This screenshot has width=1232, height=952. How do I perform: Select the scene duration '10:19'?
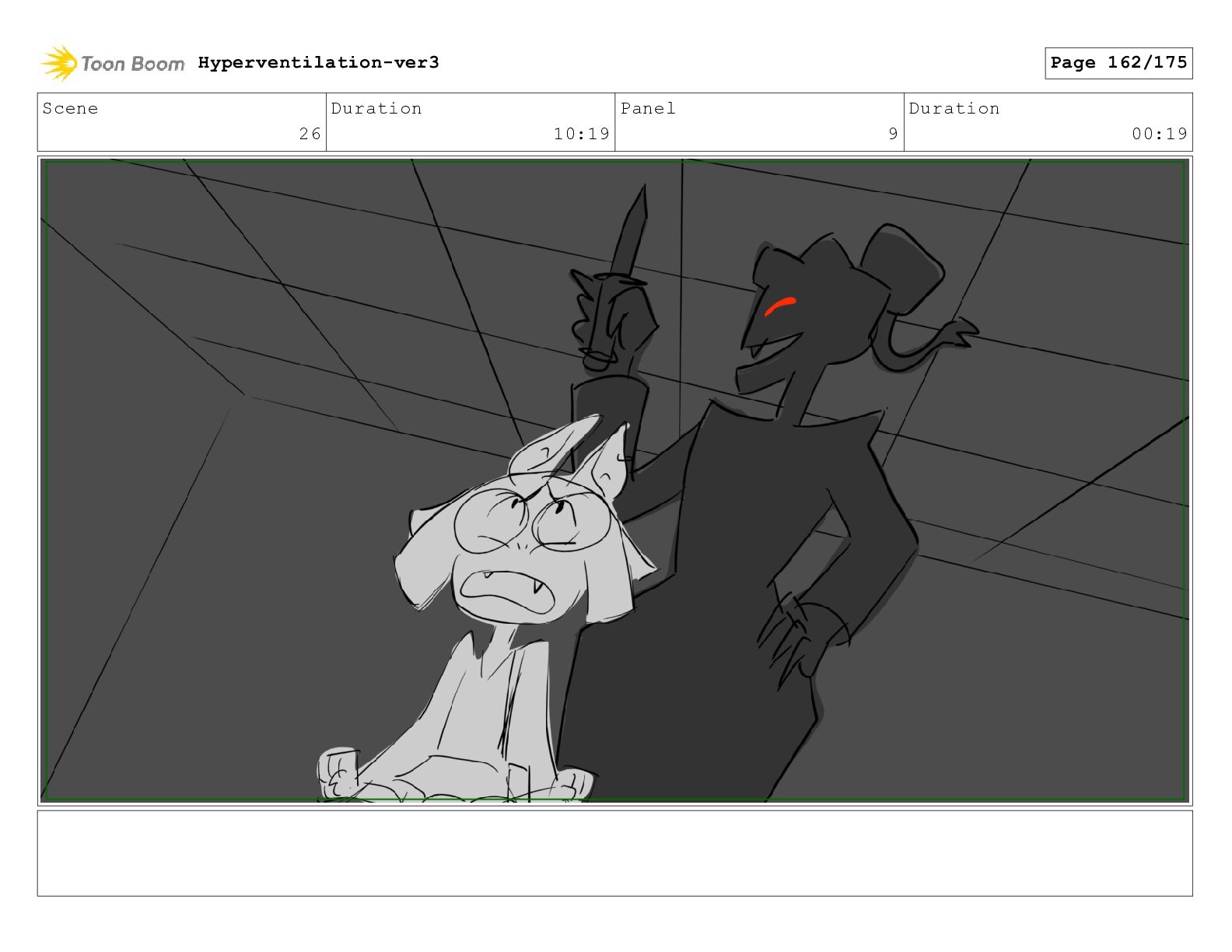coord(581,134)
